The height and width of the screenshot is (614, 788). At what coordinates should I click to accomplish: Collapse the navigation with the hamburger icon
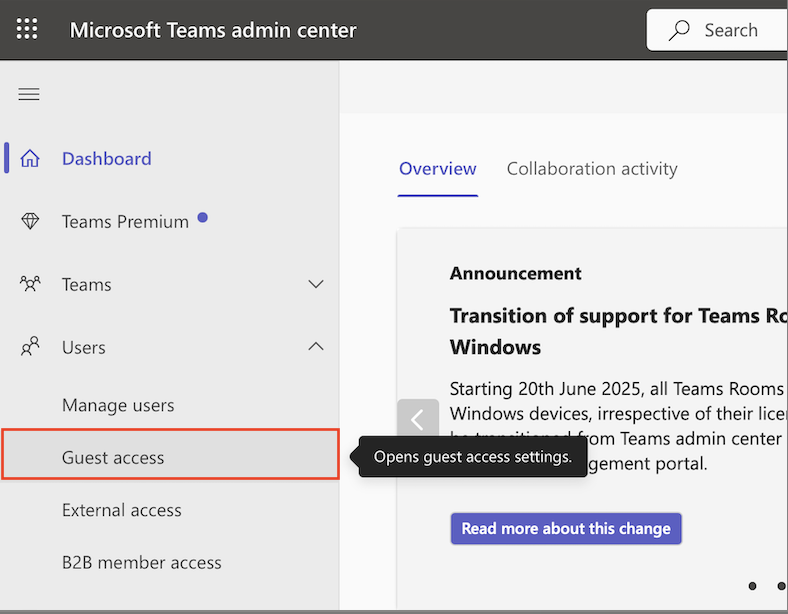point(29,94)
